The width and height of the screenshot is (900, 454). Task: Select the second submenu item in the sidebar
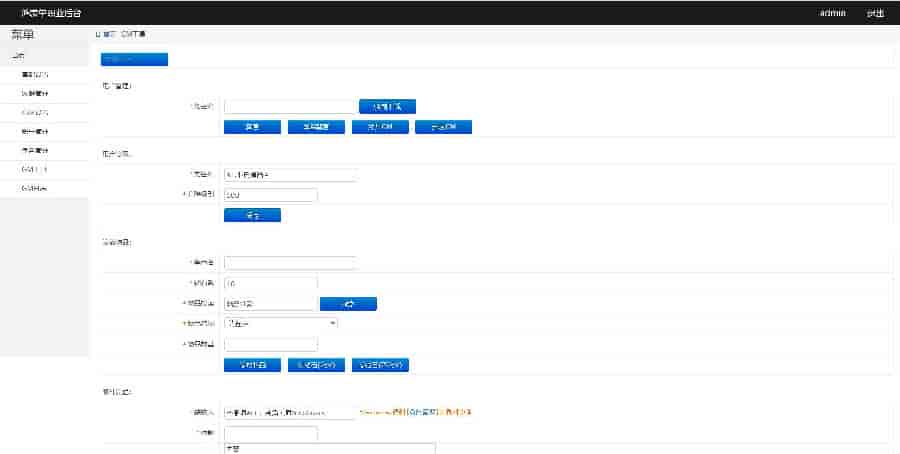[34, 93]
